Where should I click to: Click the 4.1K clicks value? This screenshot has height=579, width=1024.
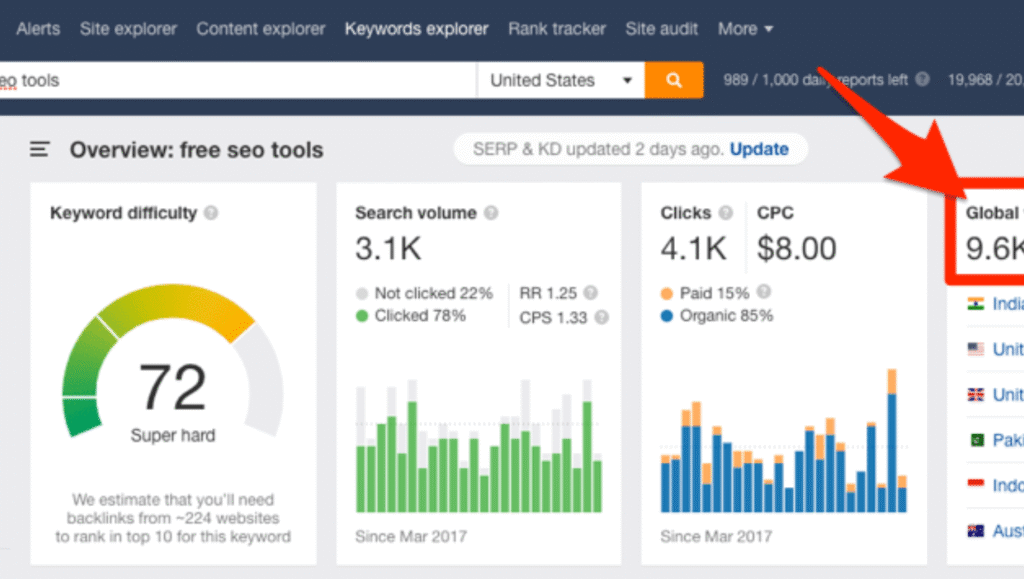coord(694,249)
